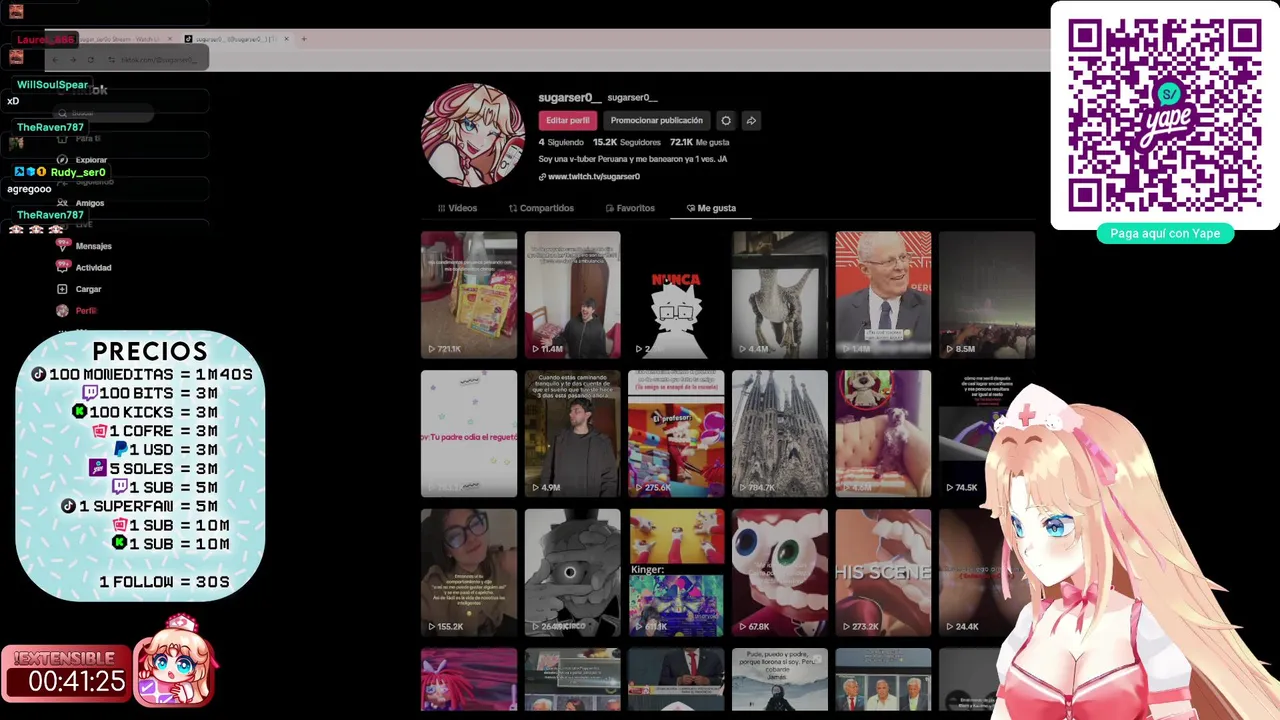Open site information icon beside tiktok.com URL
This screenshot has width=1280, height=720.
[x=111, y=60]
